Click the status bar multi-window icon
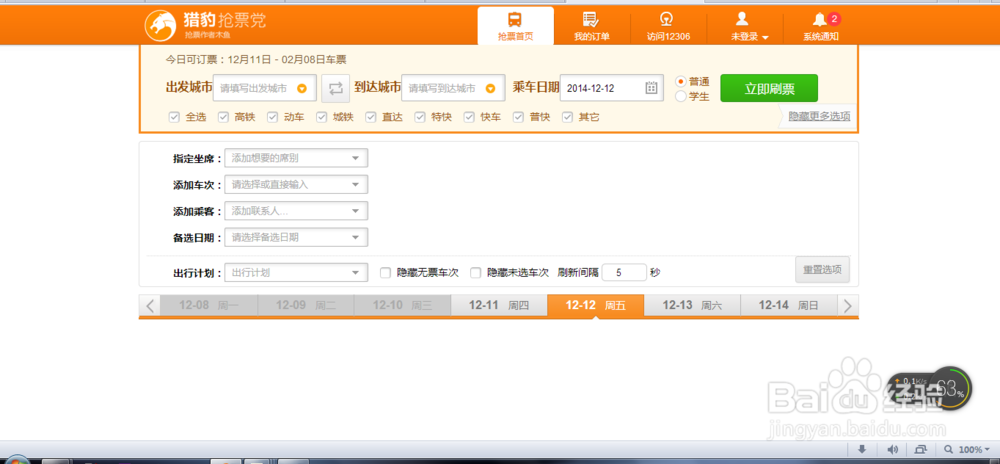The height and width of the screenshot is (464, 1000). [922, 449]
